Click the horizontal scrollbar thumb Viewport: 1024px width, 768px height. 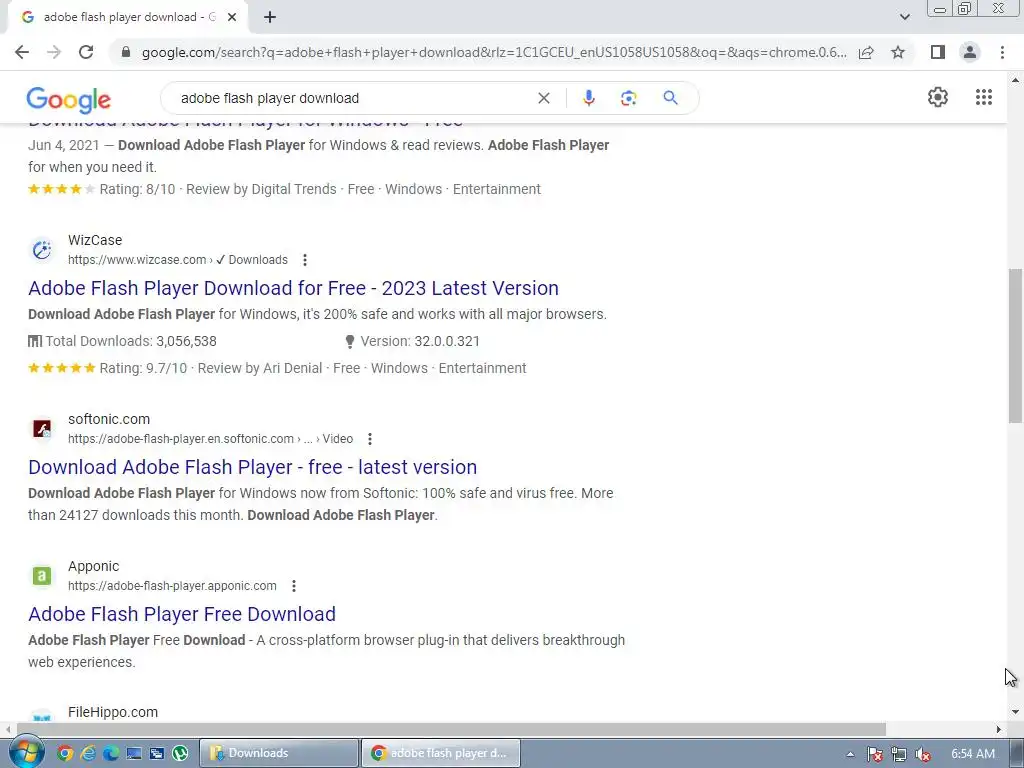pos(451,729)
